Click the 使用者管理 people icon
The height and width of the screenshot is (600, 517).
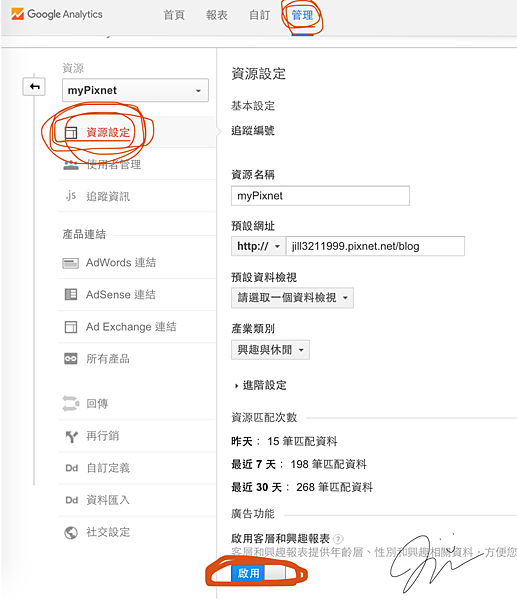pos(71,165)
